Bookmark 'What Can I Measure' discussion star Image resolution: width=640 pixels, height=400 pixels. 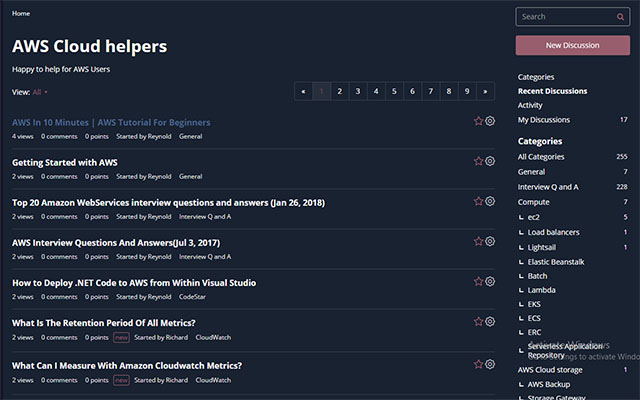pyautogui.click(x=478, y=364)
